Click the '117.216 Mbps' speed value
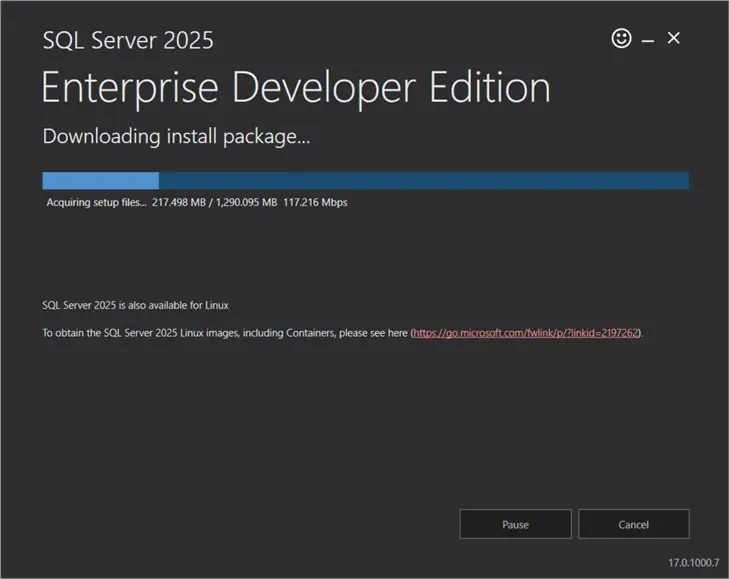 (x=315, y=202)
